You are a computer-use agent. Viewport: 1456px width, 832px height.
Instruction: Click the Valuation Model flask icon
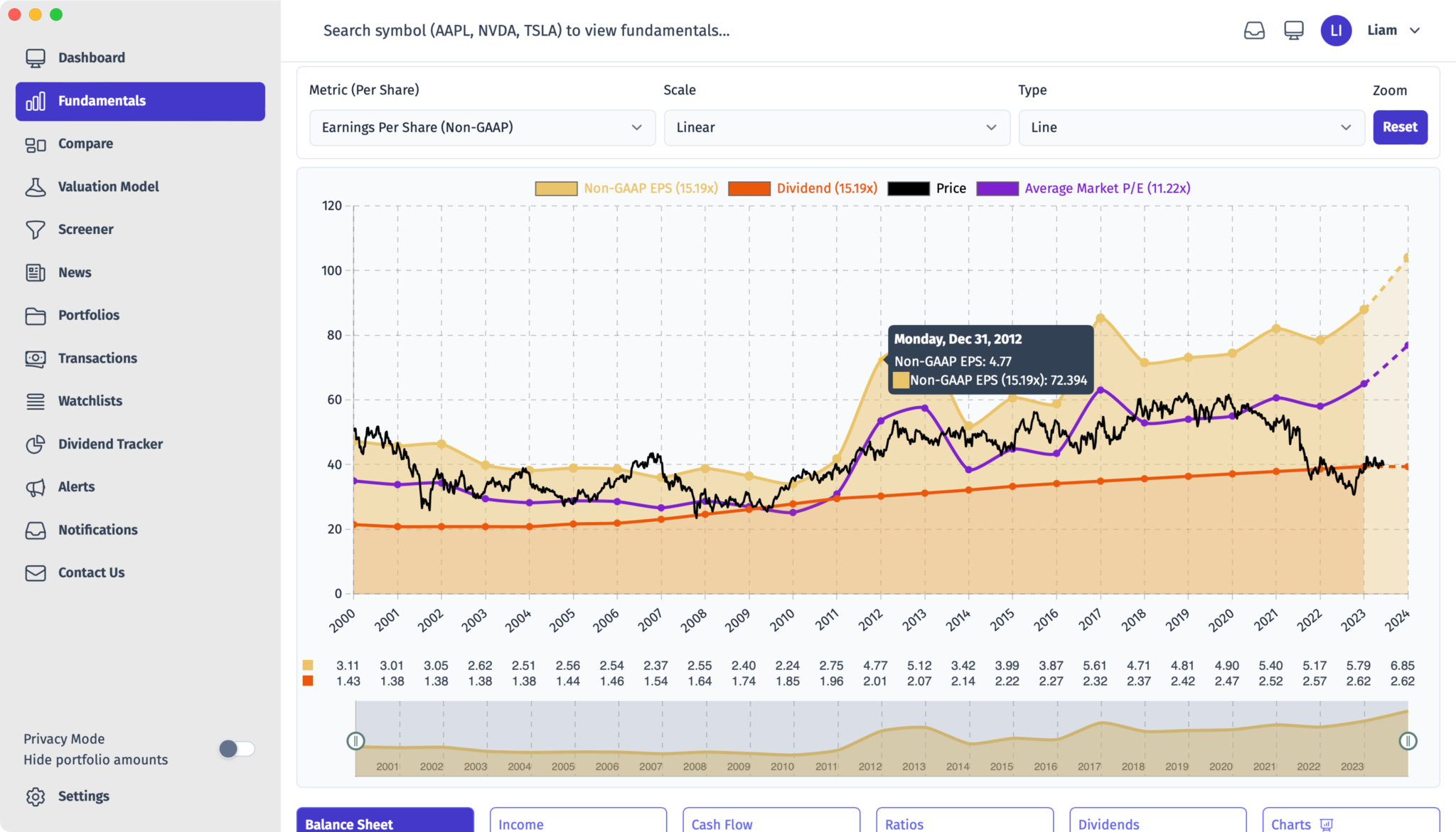(x=36, y=187)
